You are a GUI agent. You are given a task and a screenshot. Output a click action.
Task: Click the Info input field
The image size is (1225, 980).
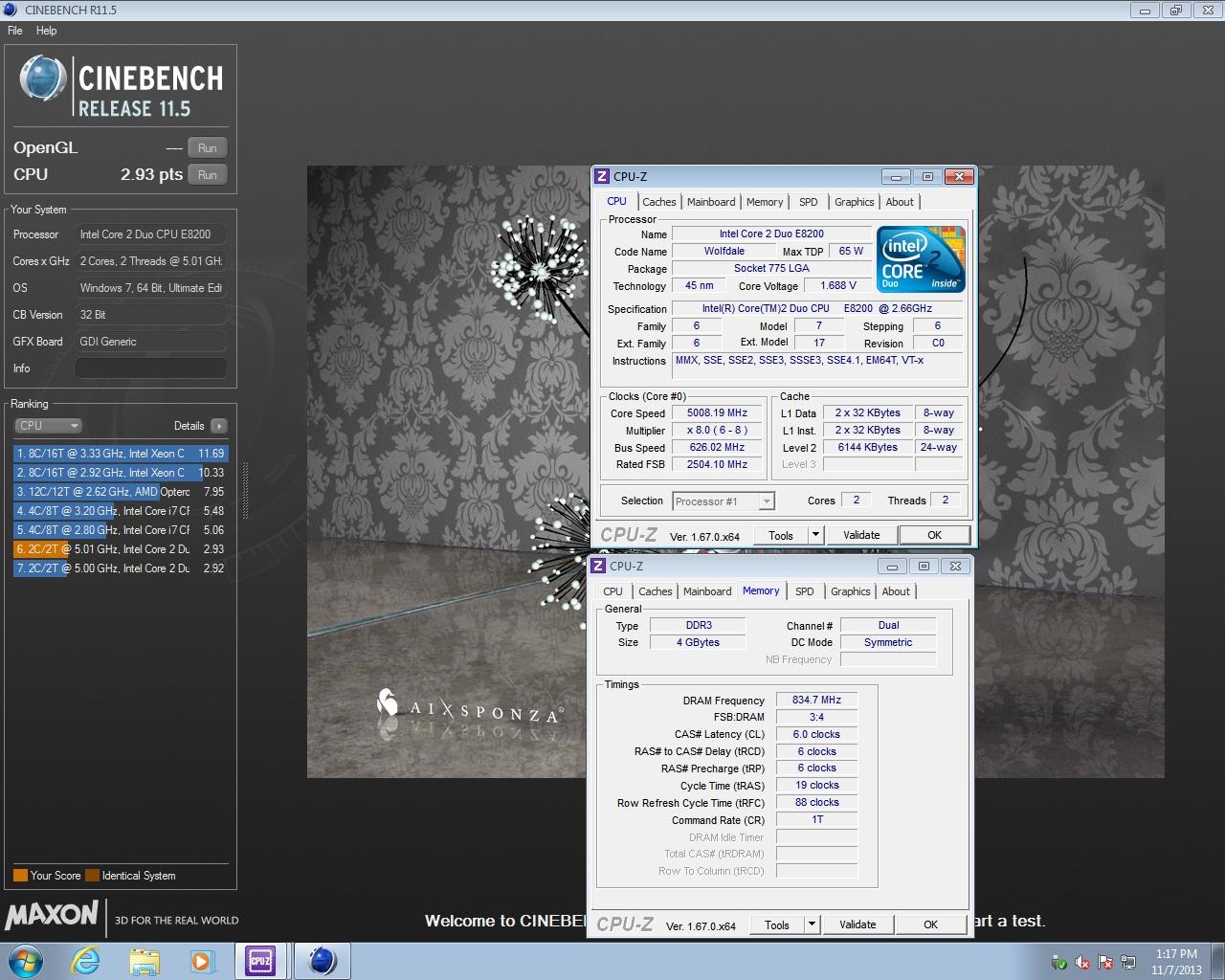pos(151,368)
